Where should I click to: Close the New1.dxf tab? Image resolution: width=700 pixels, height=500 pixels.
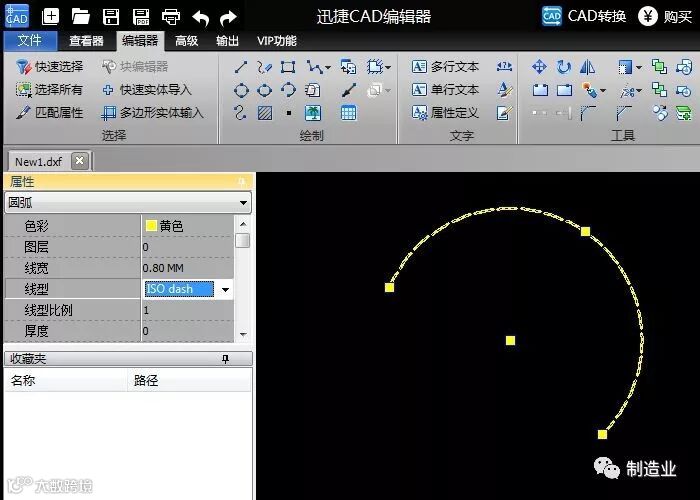(80, 161)
